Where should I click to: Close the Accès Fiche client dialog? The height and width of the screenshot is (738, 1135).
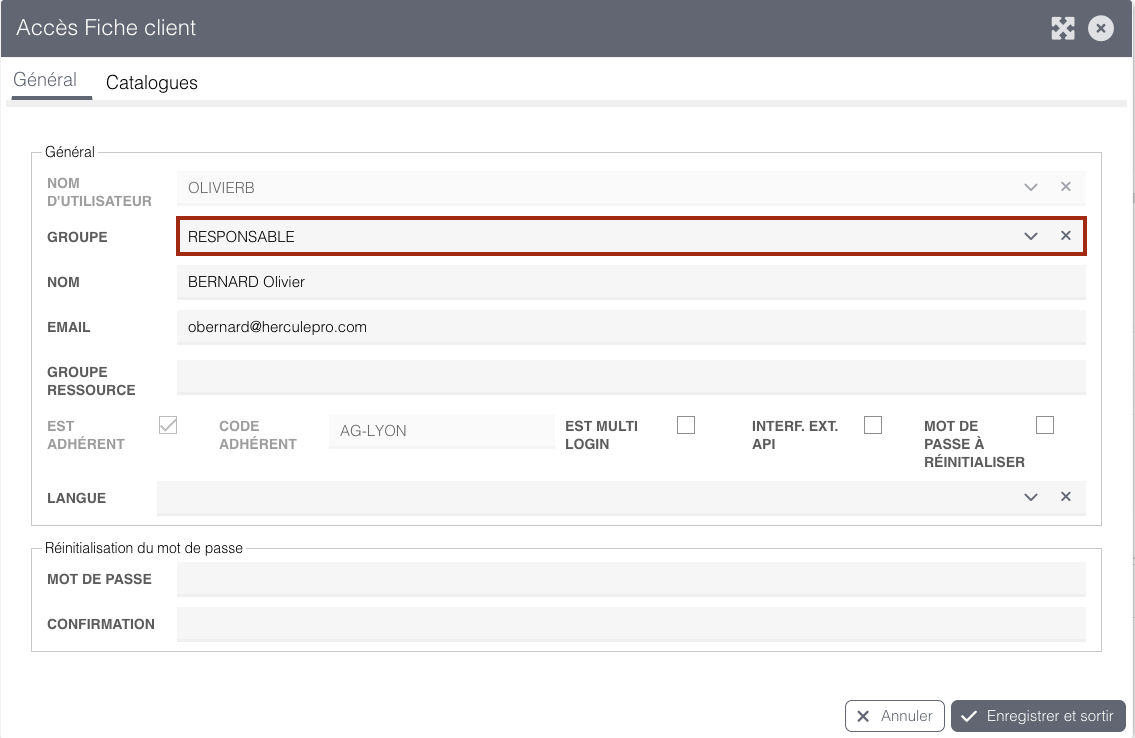1100,28
